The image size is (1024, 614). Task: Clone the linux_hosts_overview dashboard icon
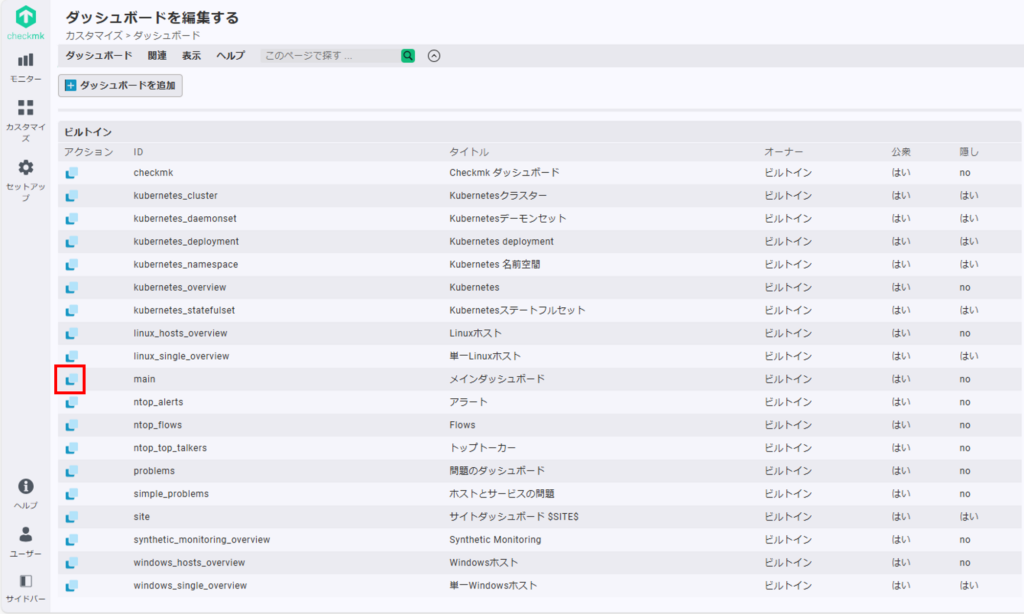click(71, 334)
